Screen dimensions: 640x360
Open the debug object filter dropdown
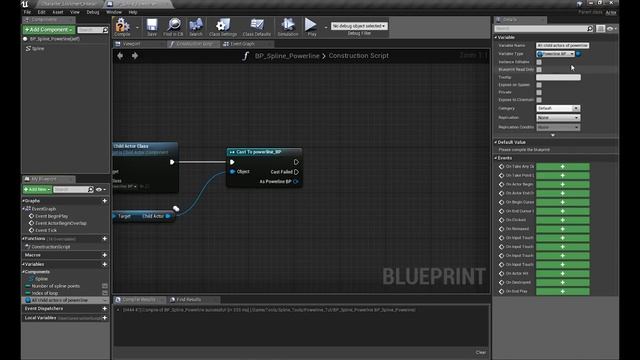pyautogui.click(x=359, y=26)
